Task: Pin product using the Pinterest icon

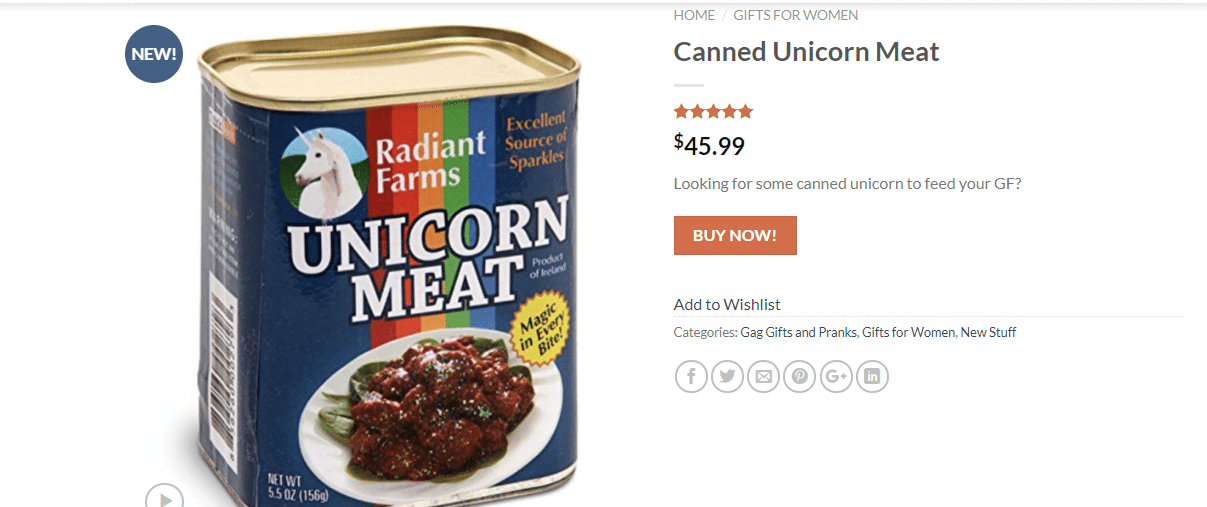Action: click(x=800, y=376)
